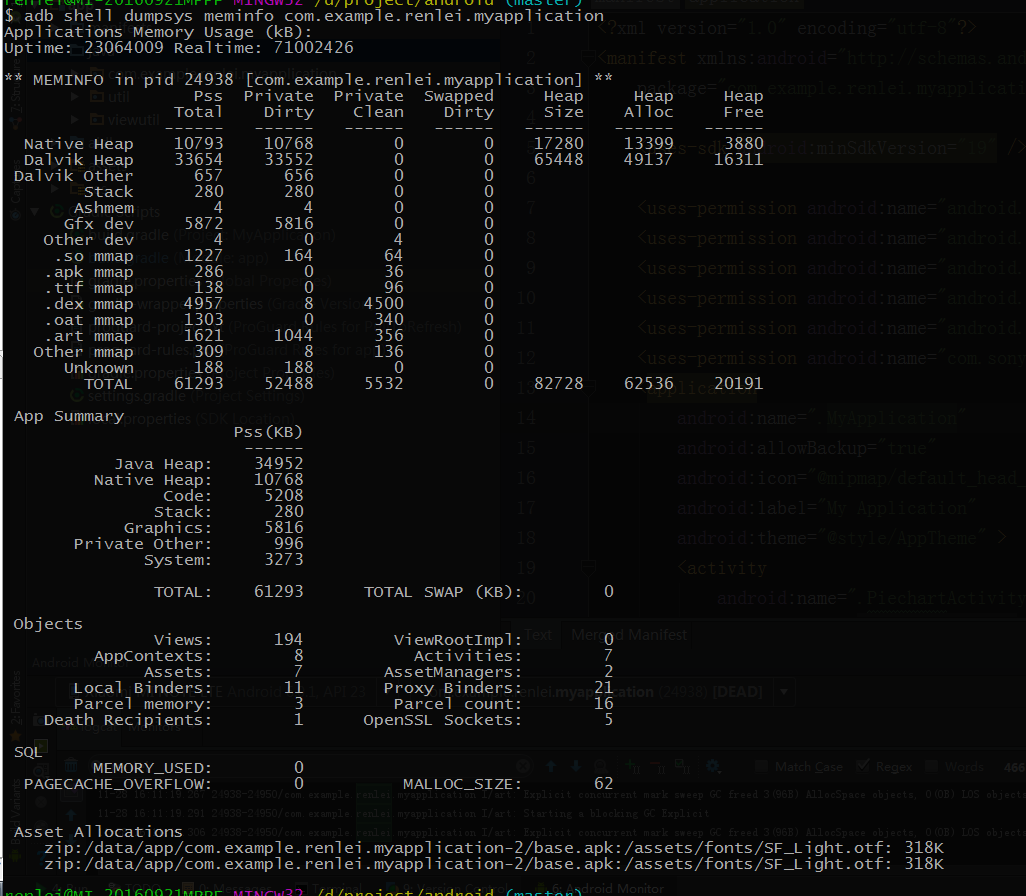Click the 'Dalvik Other' row label
This screenshot has height=896, width=1026.
pos(73,175)
